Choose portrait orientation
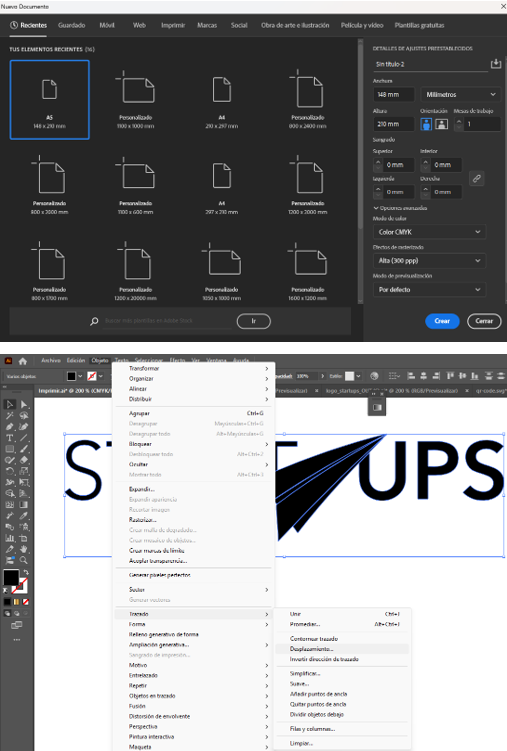 [x=426, y=124]
